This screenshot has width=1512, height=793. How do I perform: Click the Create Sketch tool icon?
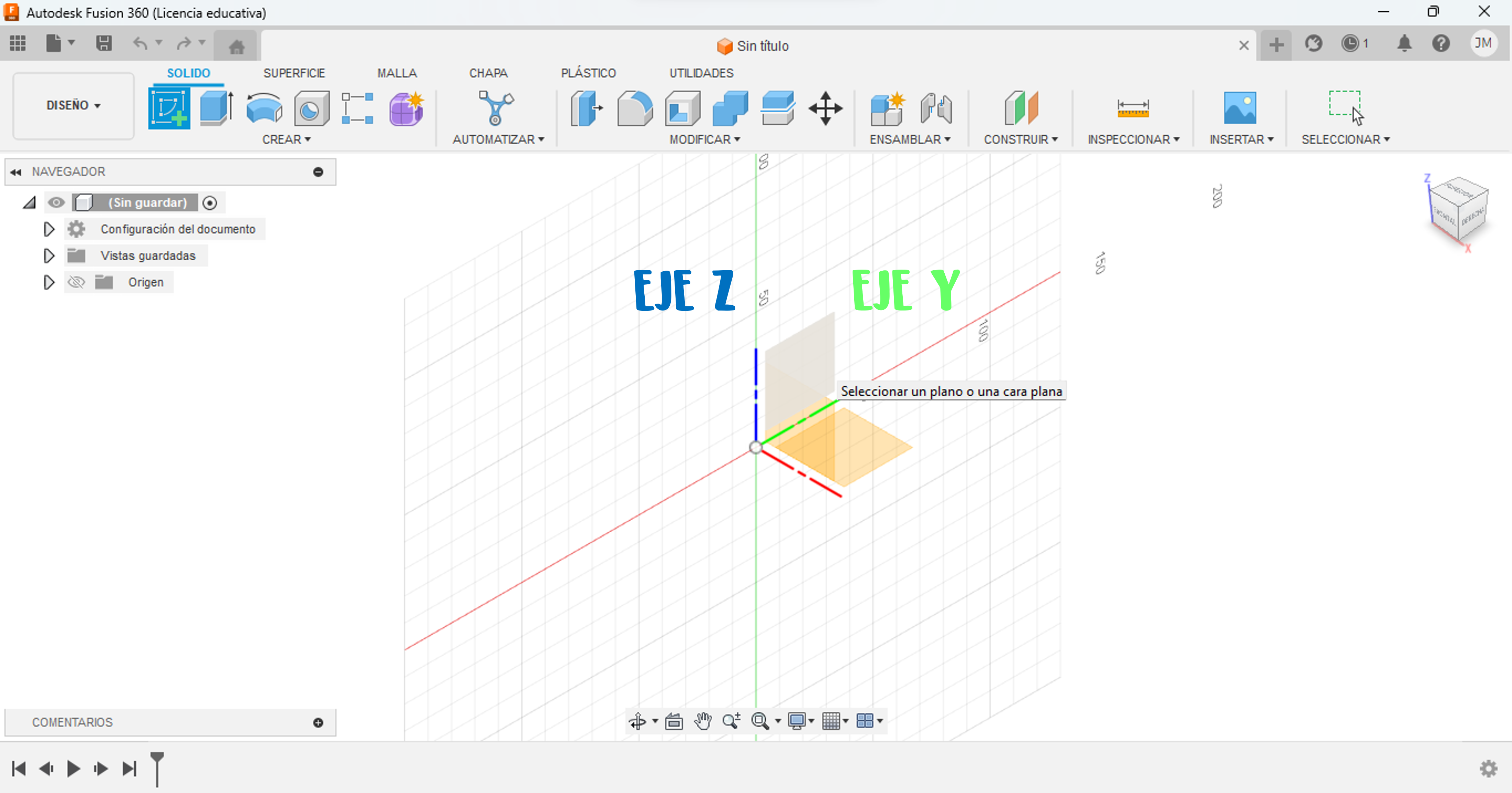(x=169, y=109)
